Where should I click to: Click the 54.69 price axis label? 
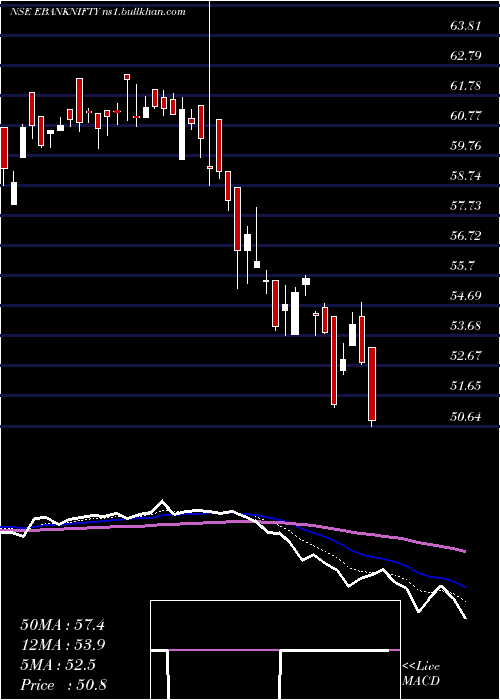click(466, 296)
